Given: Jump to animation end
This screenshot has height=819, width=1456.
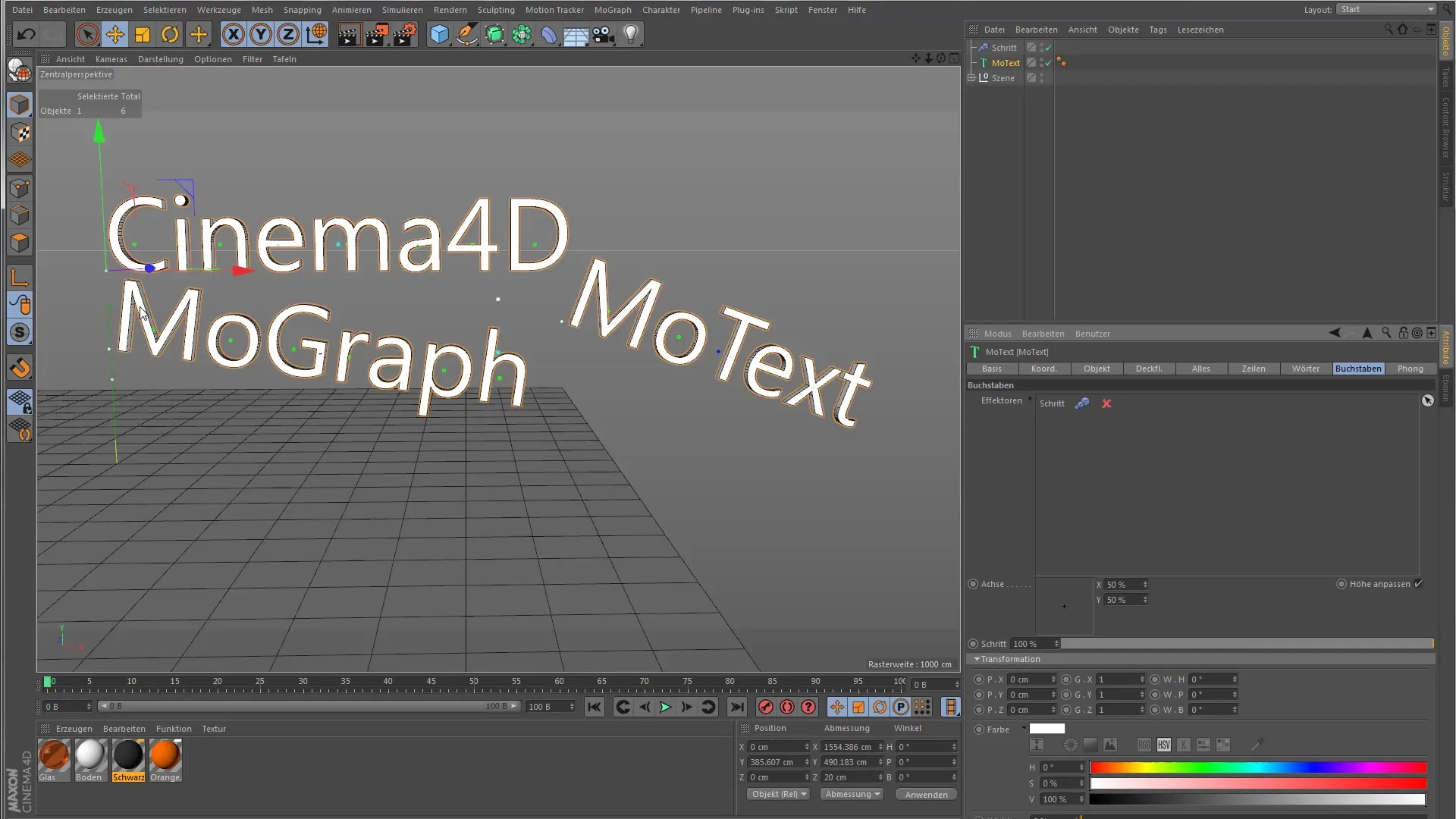Looking at the screenshot, I should (737, 707).
